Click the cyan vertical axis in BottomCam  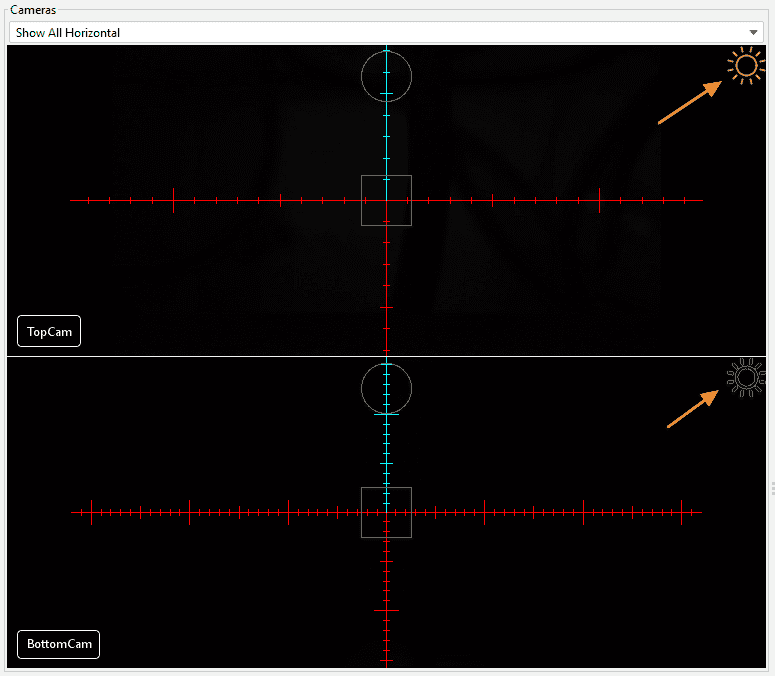pos(386,450)
